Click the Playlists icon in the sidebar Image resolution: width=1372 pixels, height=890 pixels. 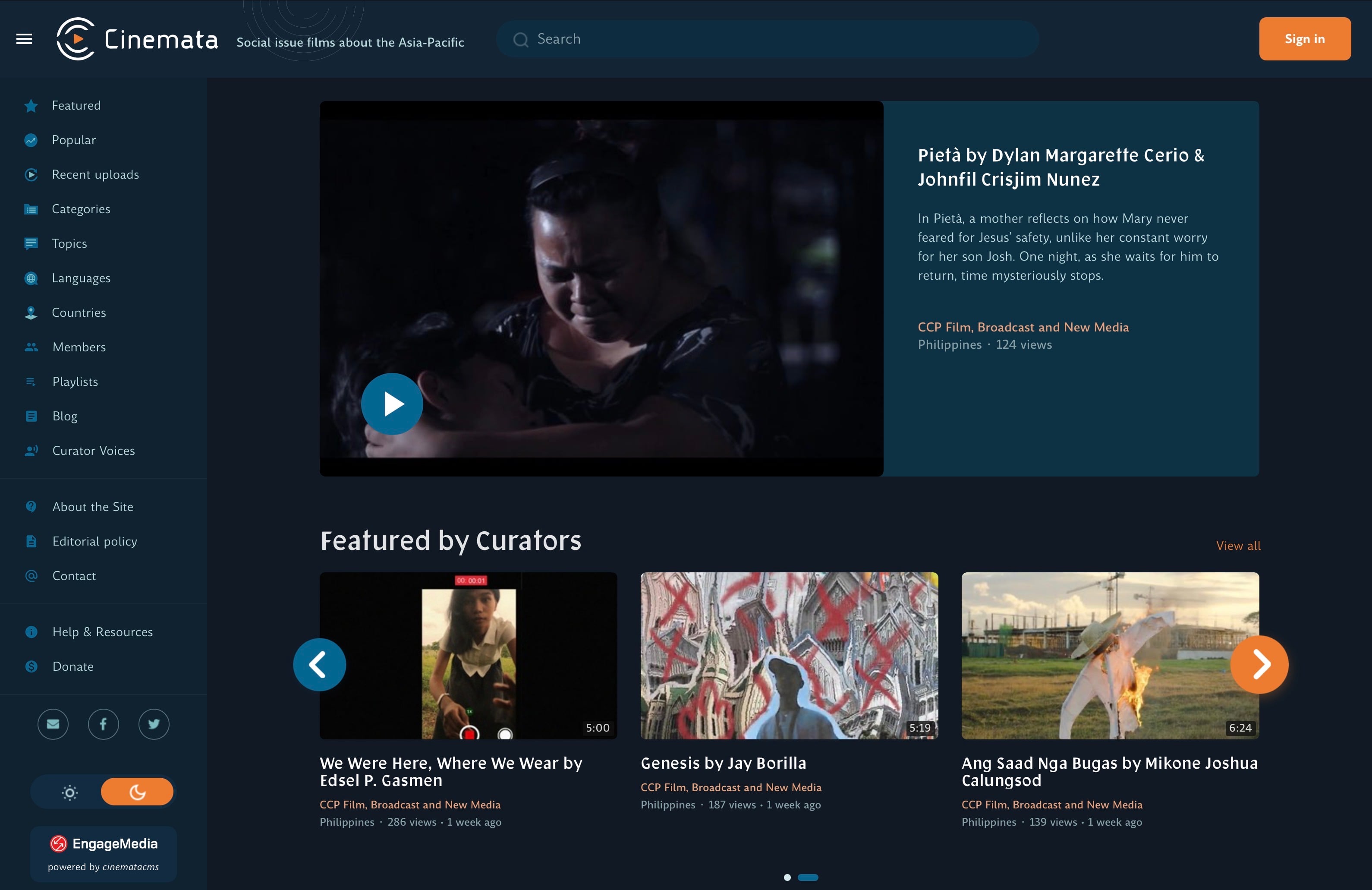[31, 381]
